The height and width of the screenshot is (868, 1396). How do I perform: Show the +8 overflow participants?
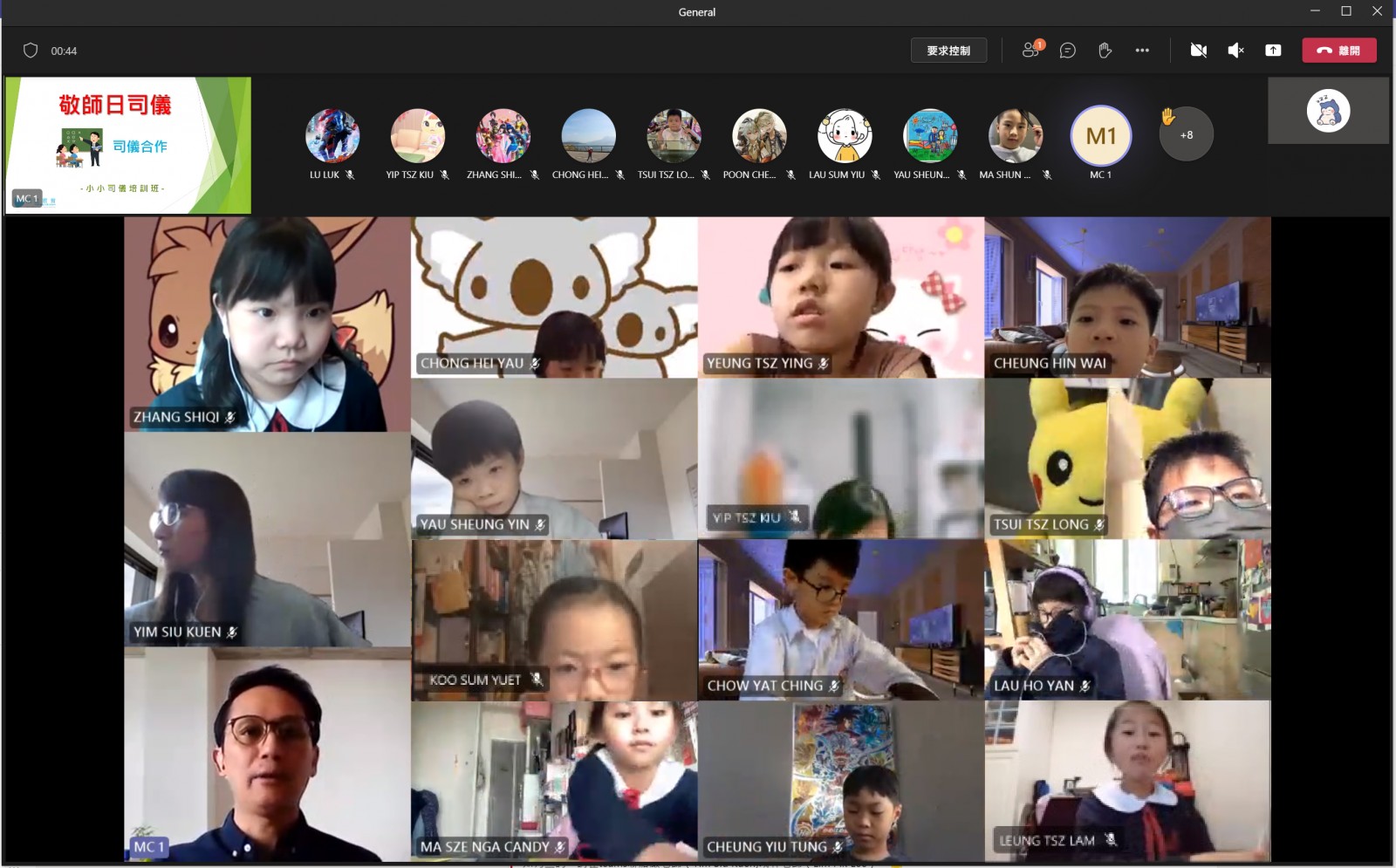[x=1187, y=135]
